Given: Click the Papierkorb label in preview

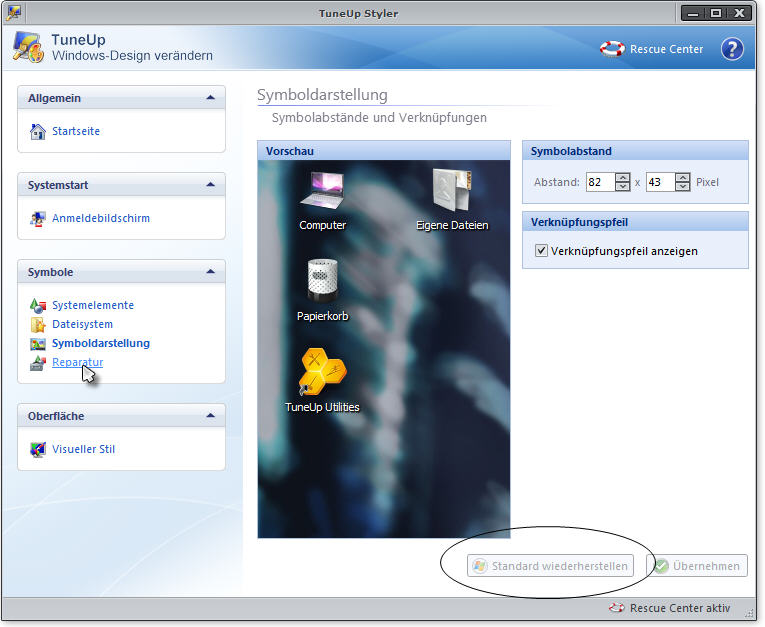Looking at the screenshot, I should (x=322, y=316).
